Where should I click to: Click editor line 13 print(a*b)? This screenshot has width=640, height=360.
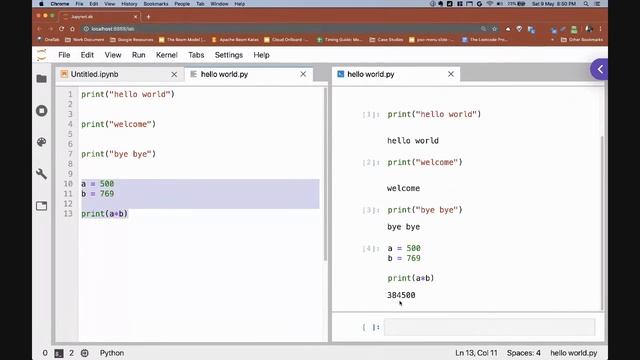pos(104,213)
